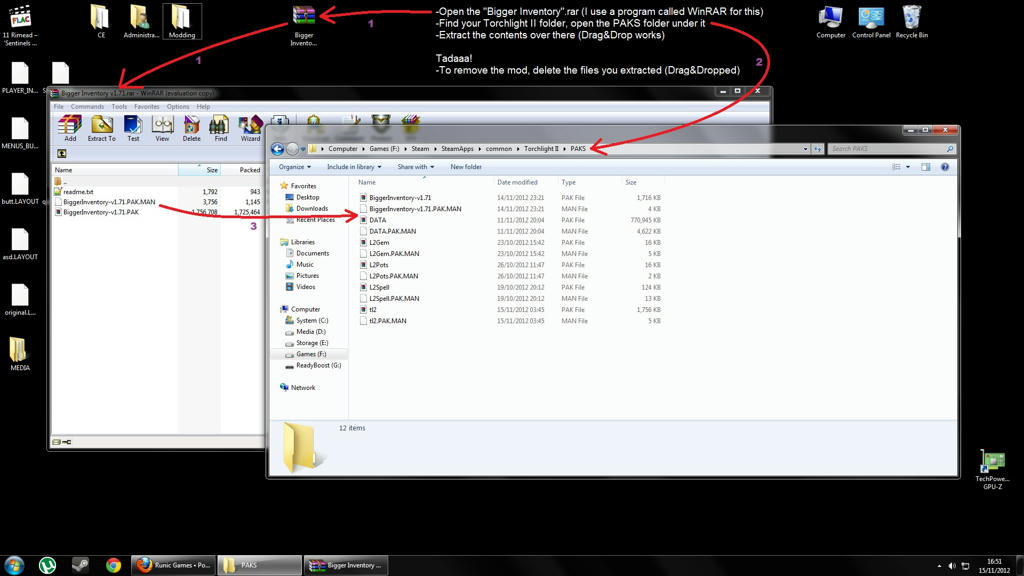This screenshot has height=576, width=1024.
Task: Click the SteamApps breadcrumb in address bar
Action: point(457,149)
